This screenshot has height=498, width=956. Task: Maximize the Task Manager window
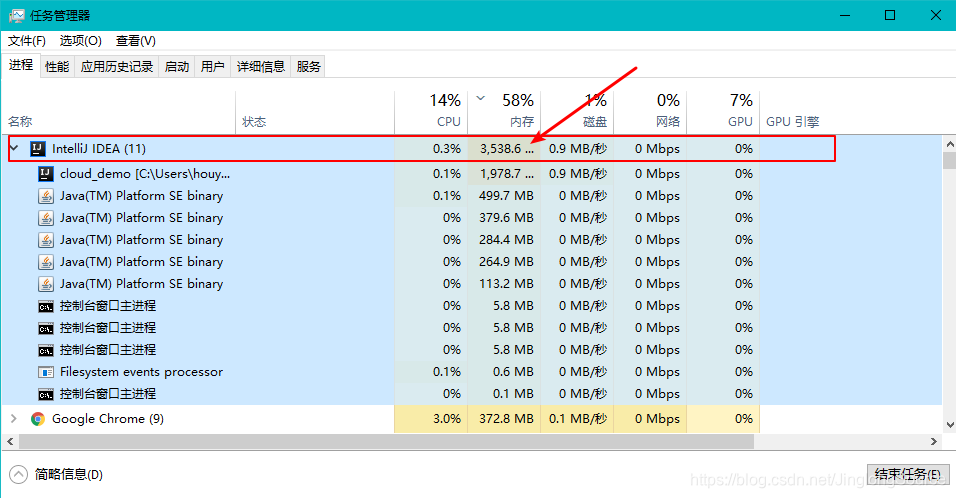pos(890,15)
